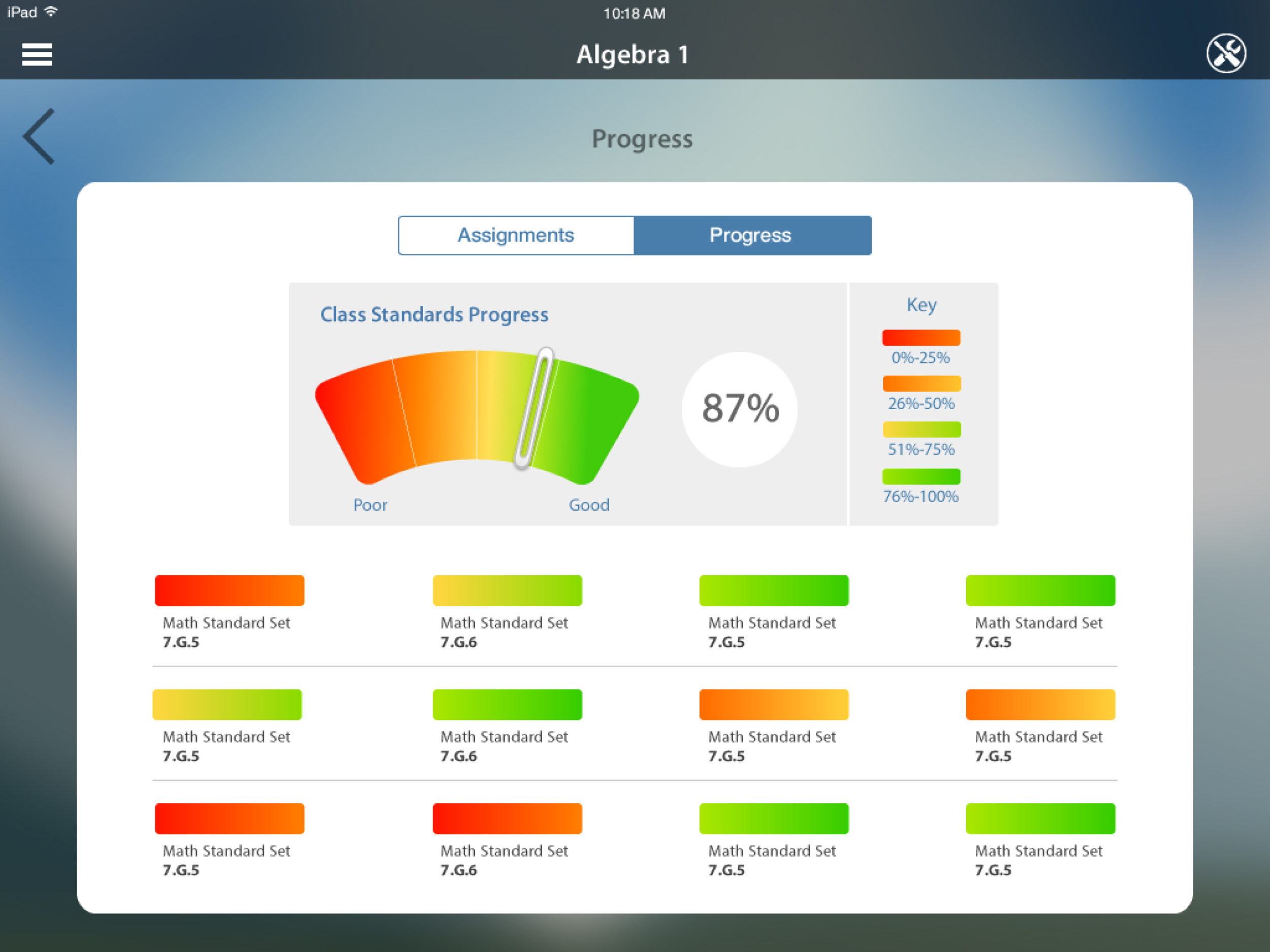Switch to the Assignments tab
This screenshot has width=1270, height=952.
point(516,235)
